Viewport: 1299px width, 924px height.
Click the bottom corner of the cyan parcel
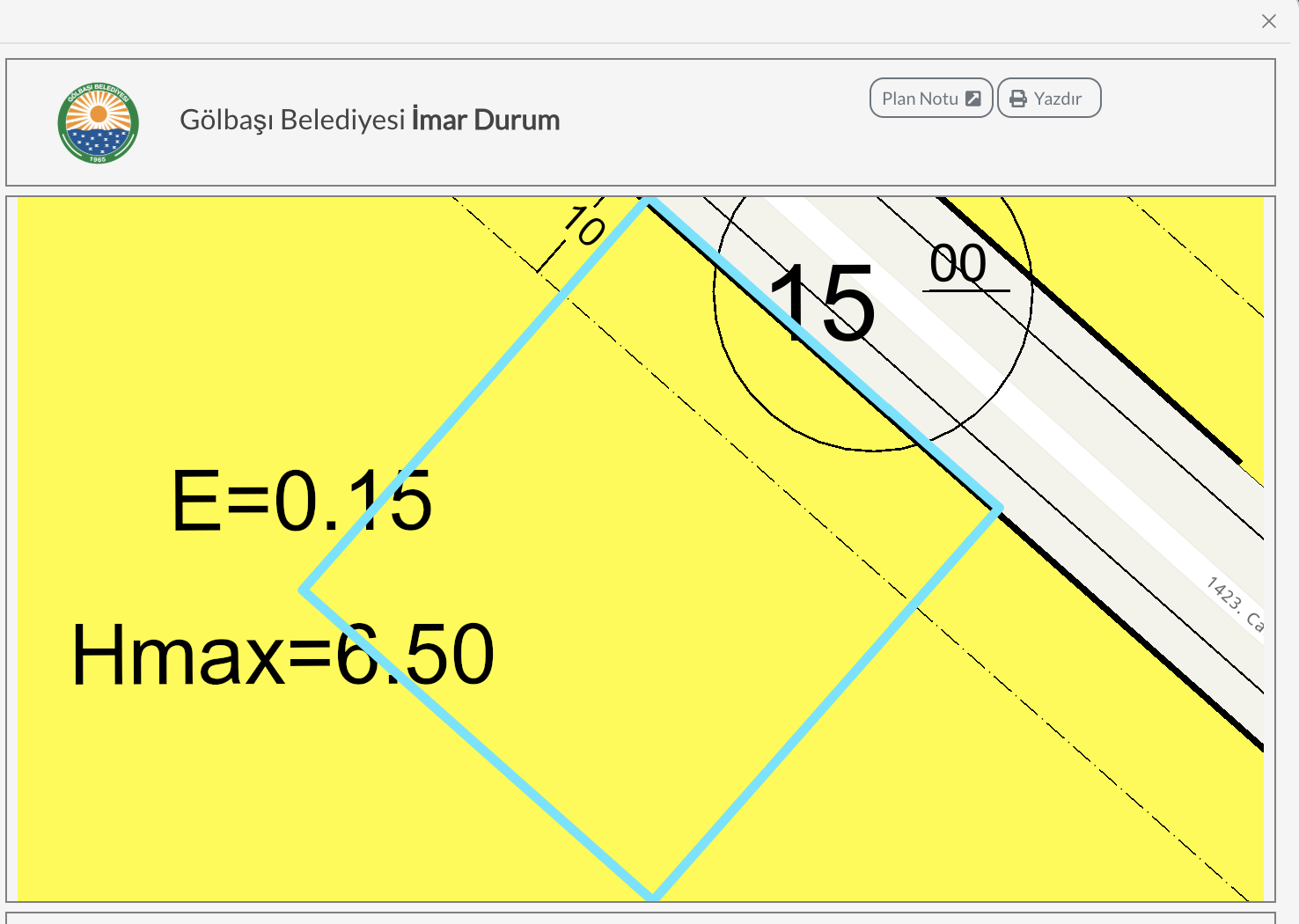[x=654, y=897]
